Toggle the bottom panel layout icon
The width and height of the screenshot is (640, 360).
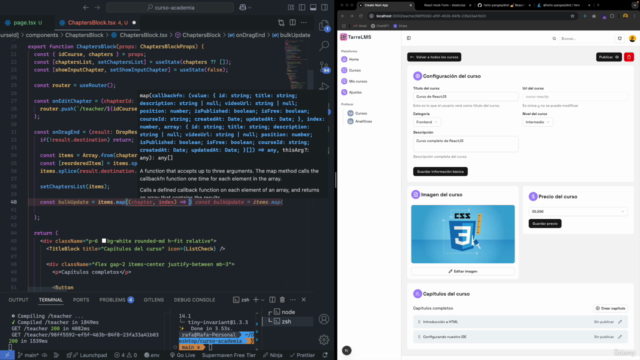point(313,7)
